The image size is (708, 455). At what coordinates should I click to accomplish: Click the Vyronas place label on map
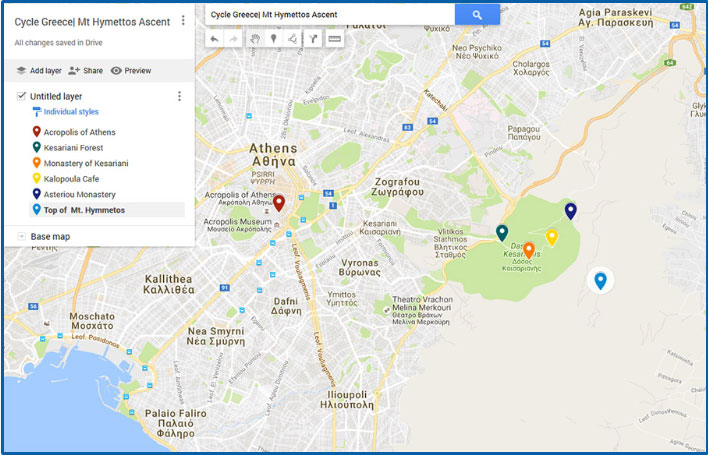pyautogui.click(x=360, y=267)
